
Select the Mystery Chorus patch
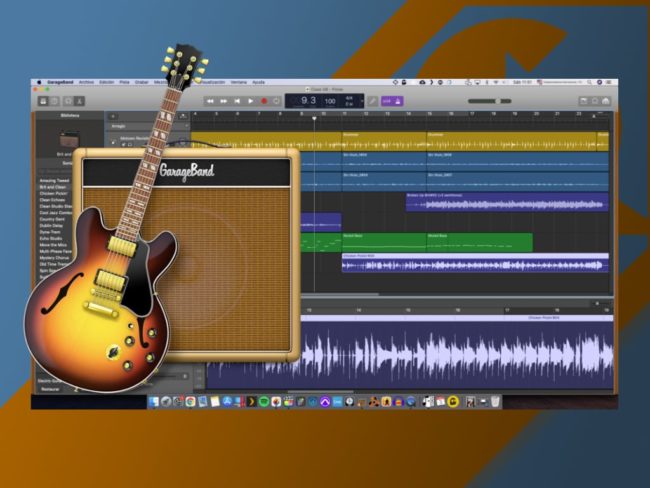(54, 258)
